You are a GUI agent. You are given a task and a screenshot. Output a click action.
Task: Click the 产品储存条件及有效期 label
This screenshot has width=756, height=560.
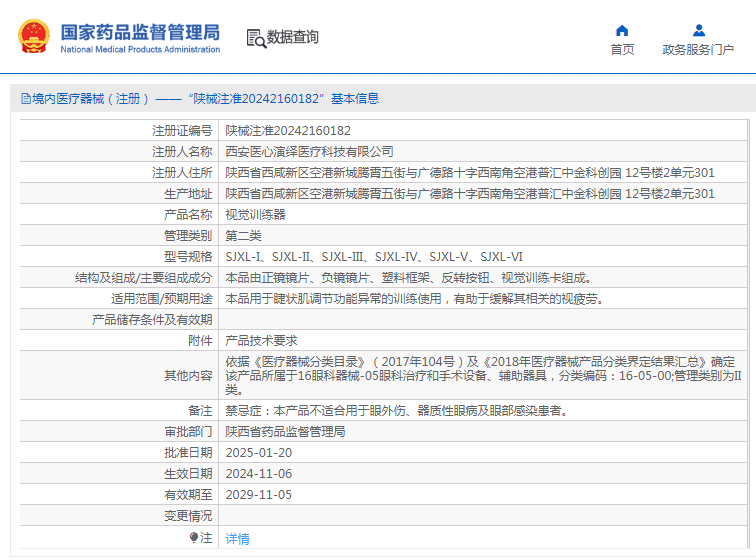coord(152,320)
